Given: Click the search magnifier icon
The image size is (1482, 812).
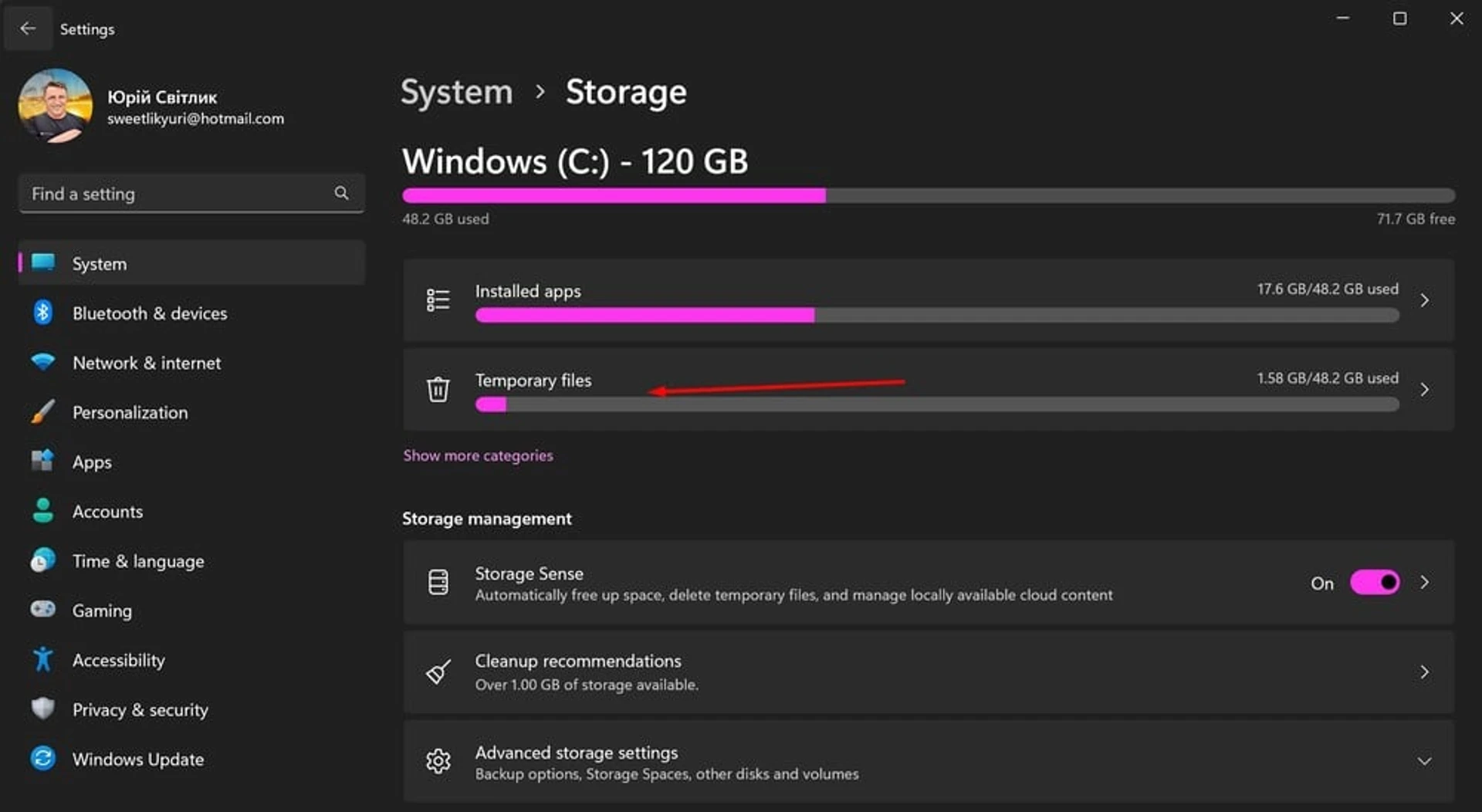Looking at the screenshot, I should tap(341, 193).
